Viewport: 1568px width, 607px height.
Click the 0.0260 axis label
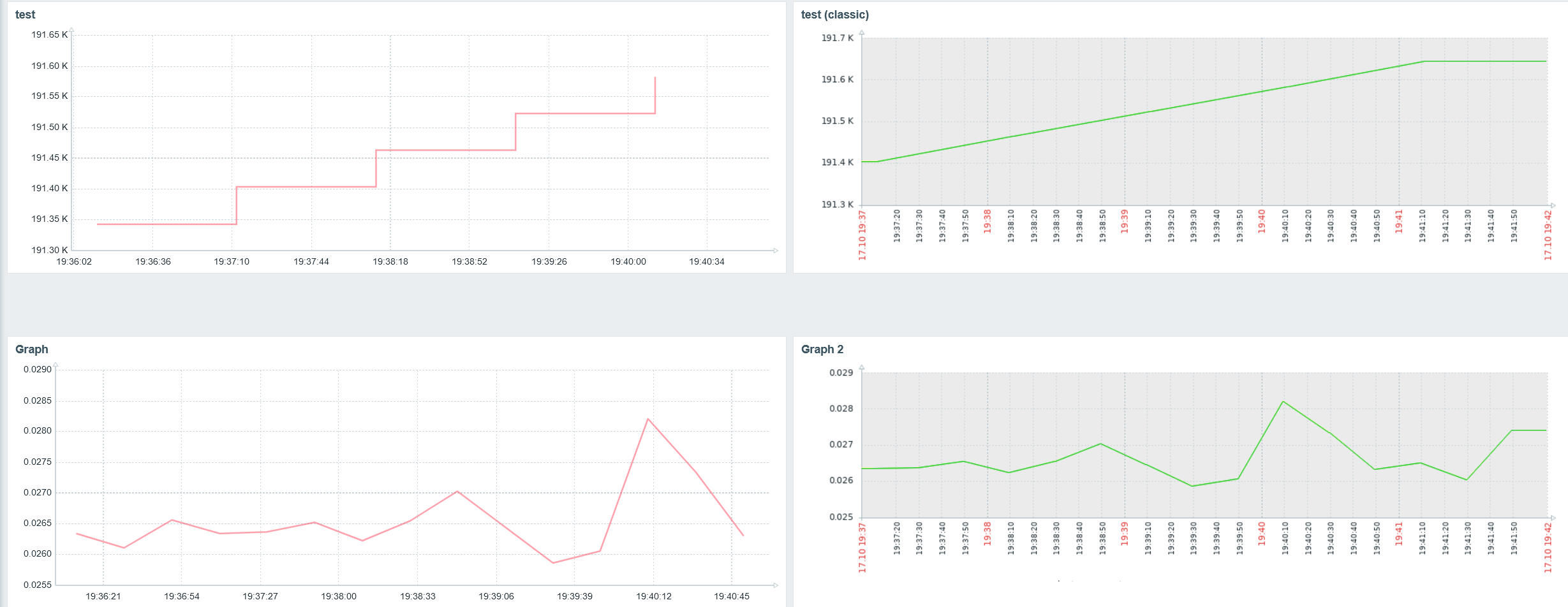38,553
